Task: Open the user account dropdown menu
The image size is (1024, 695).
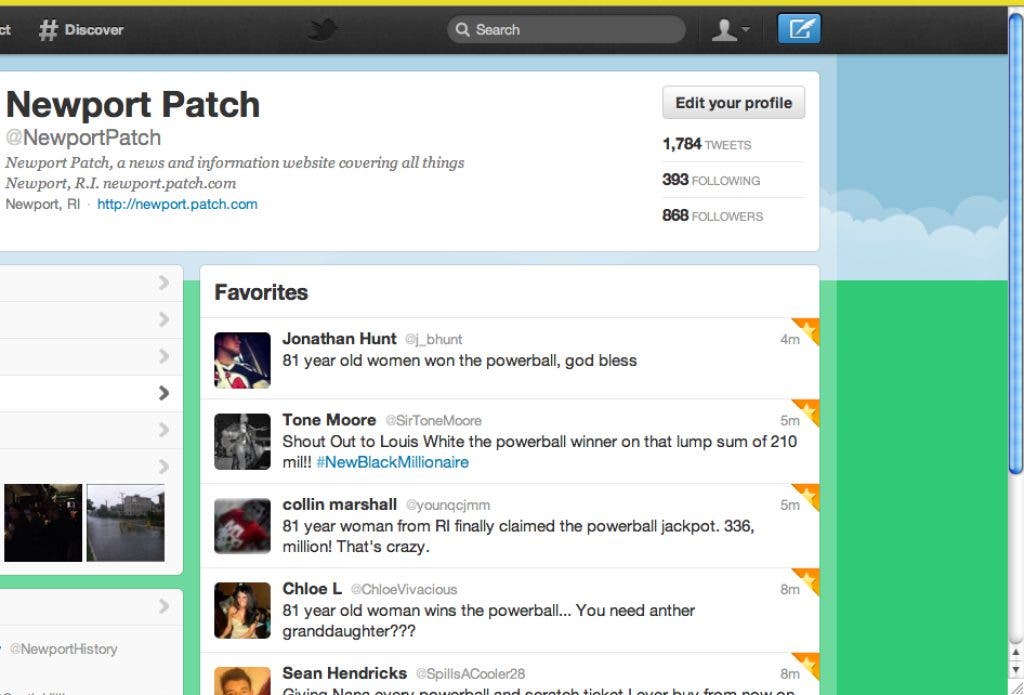Action: (x=730, y=29)
